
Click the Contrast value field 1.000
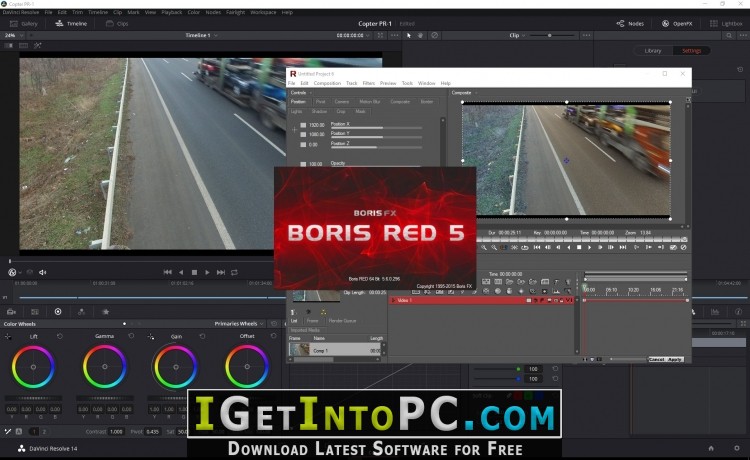pos(116,431)
